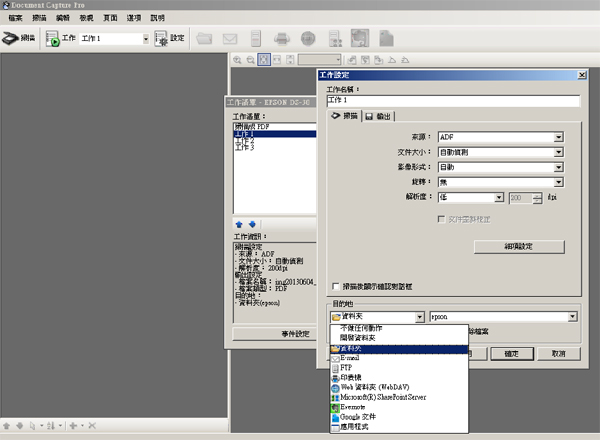Click the gray up arrow in bottom page toolbar
600x440 pixels.
coord(7,425)
